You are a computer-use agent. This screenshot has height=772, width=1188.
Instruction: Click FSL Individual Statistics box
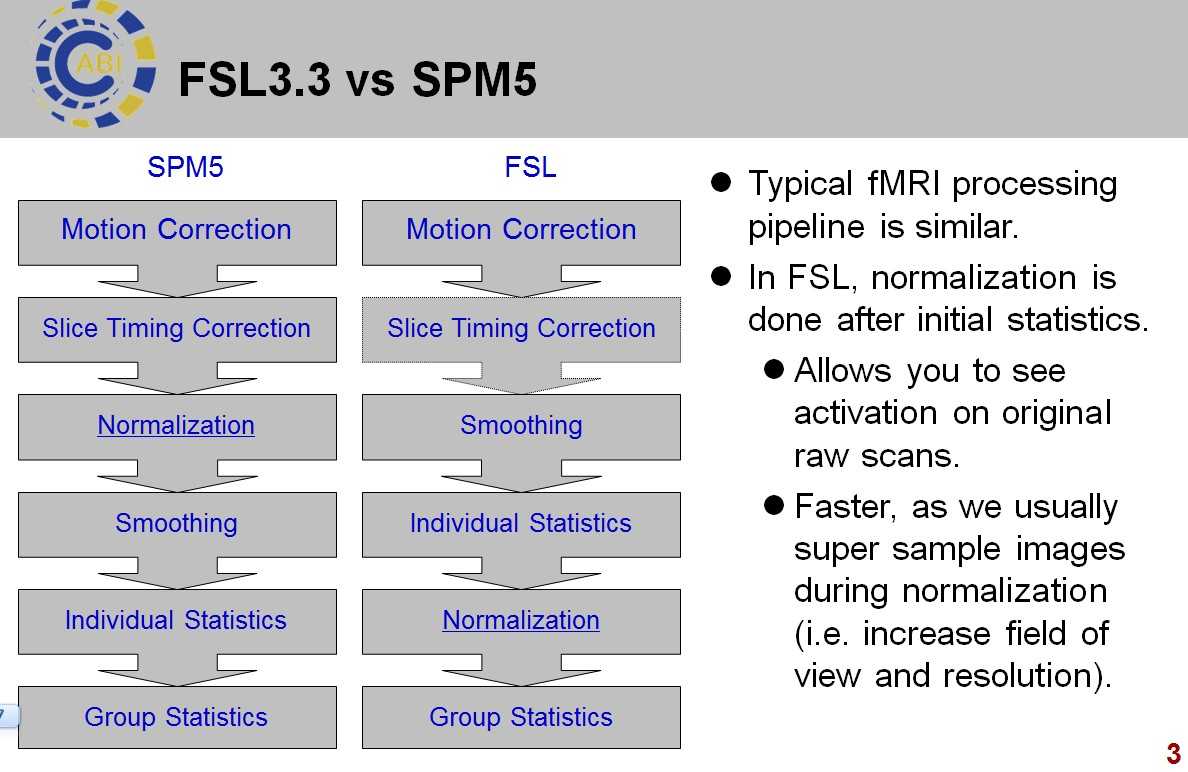(x=521, y=525)
